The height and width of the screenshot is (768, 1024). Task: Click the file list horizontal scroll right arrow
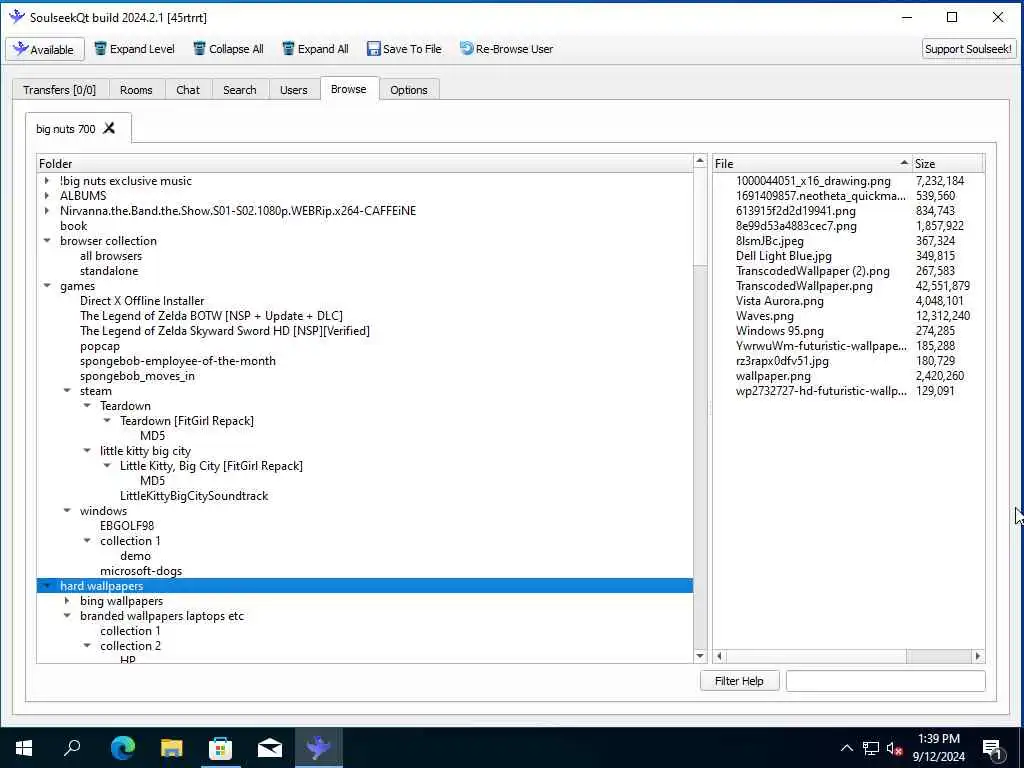pyautogui.click(x=978, y=656)
